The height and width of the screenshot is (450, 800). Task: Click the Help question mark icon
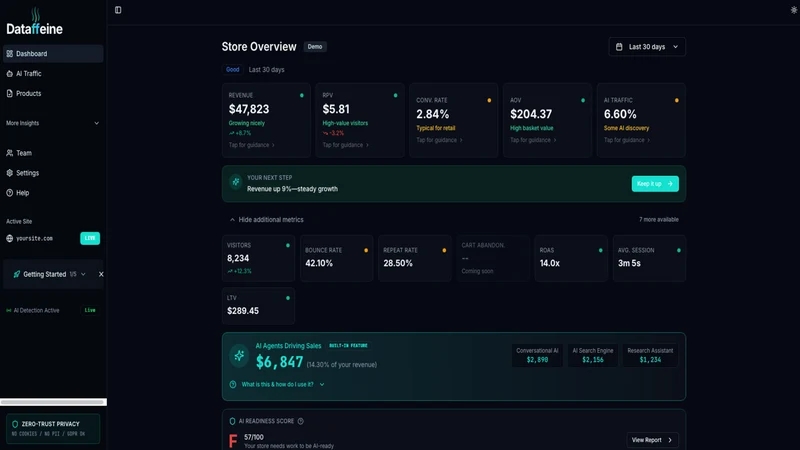click(10, 193)
